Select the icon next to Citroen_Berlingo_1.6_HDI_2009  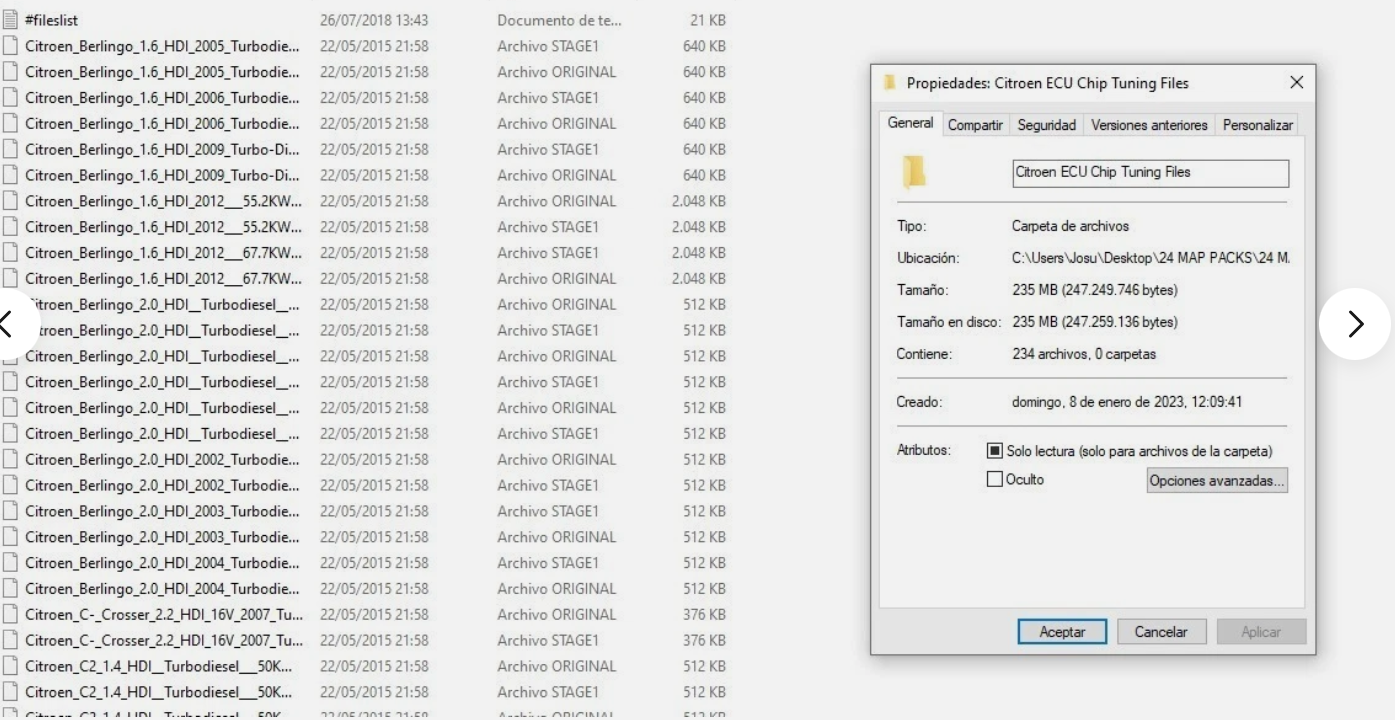pos(11,149)
